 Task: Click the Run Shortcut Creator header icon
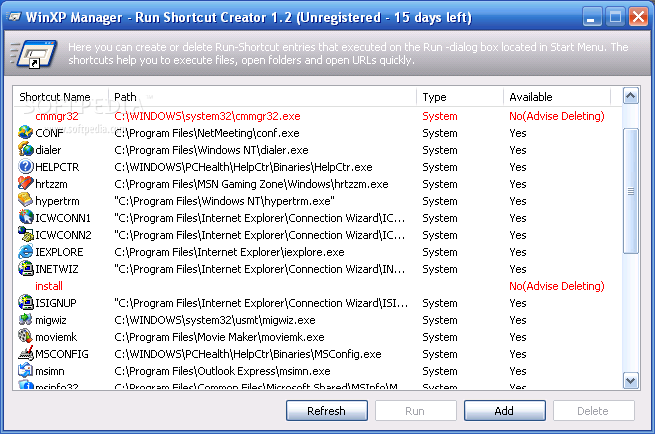tap(34, 53)
